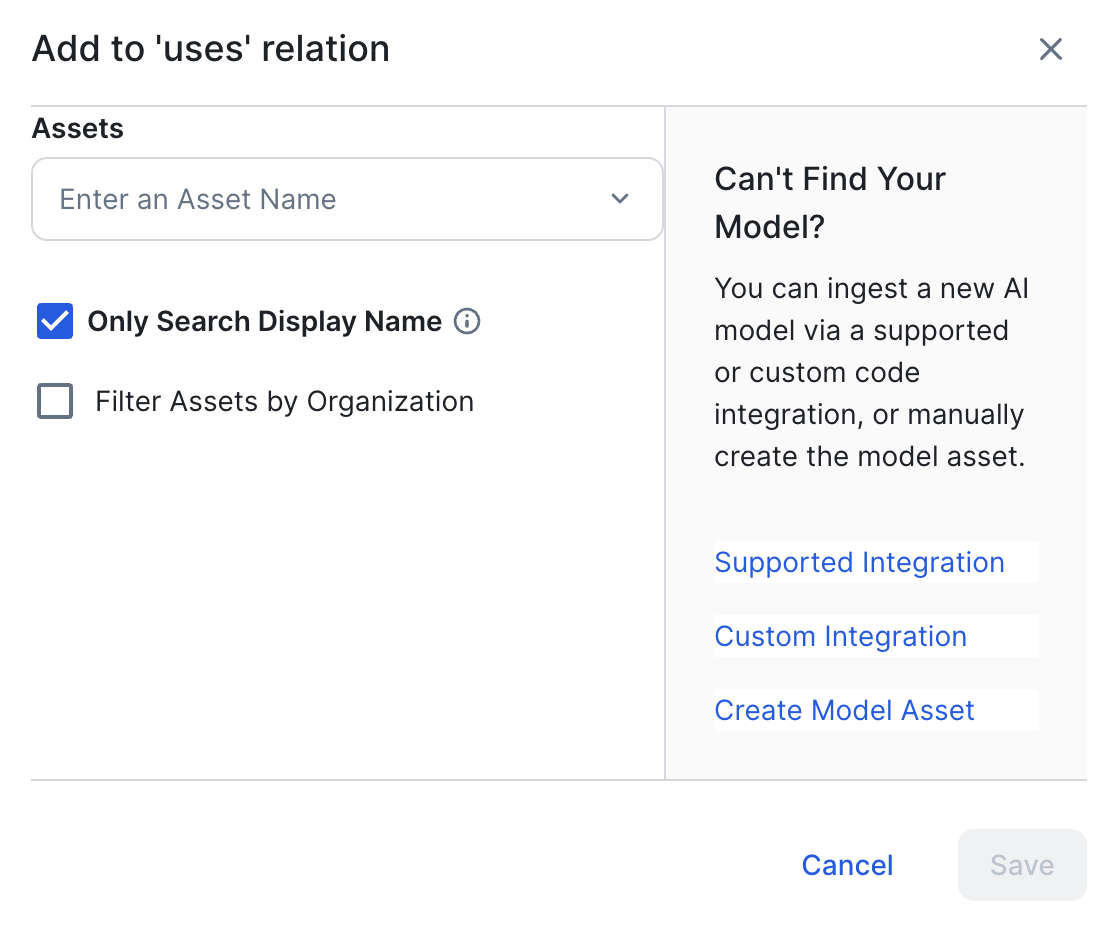Close the 'uses' relation dialog
1120x928 pixels.
point(1050,49)
